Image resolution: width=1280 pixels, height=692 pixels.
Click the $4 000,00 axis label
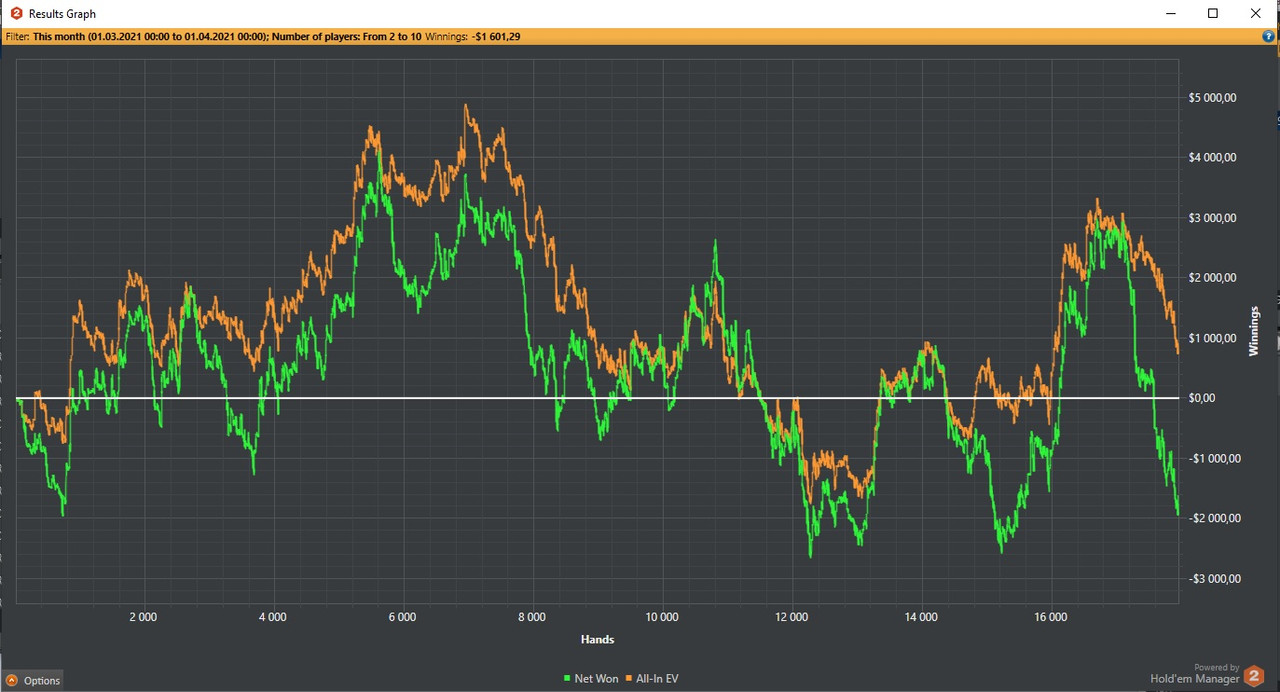coord(1213,158)
